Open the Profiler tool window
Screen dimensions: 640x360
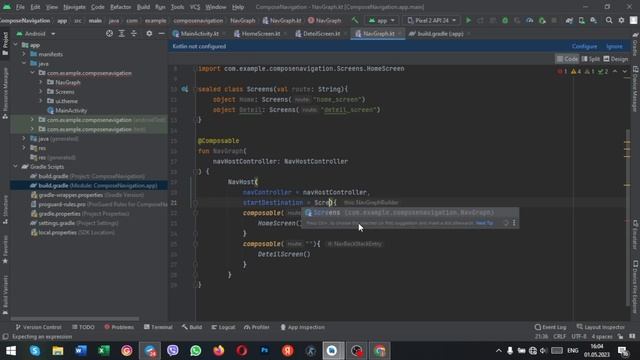coord(256,327)
